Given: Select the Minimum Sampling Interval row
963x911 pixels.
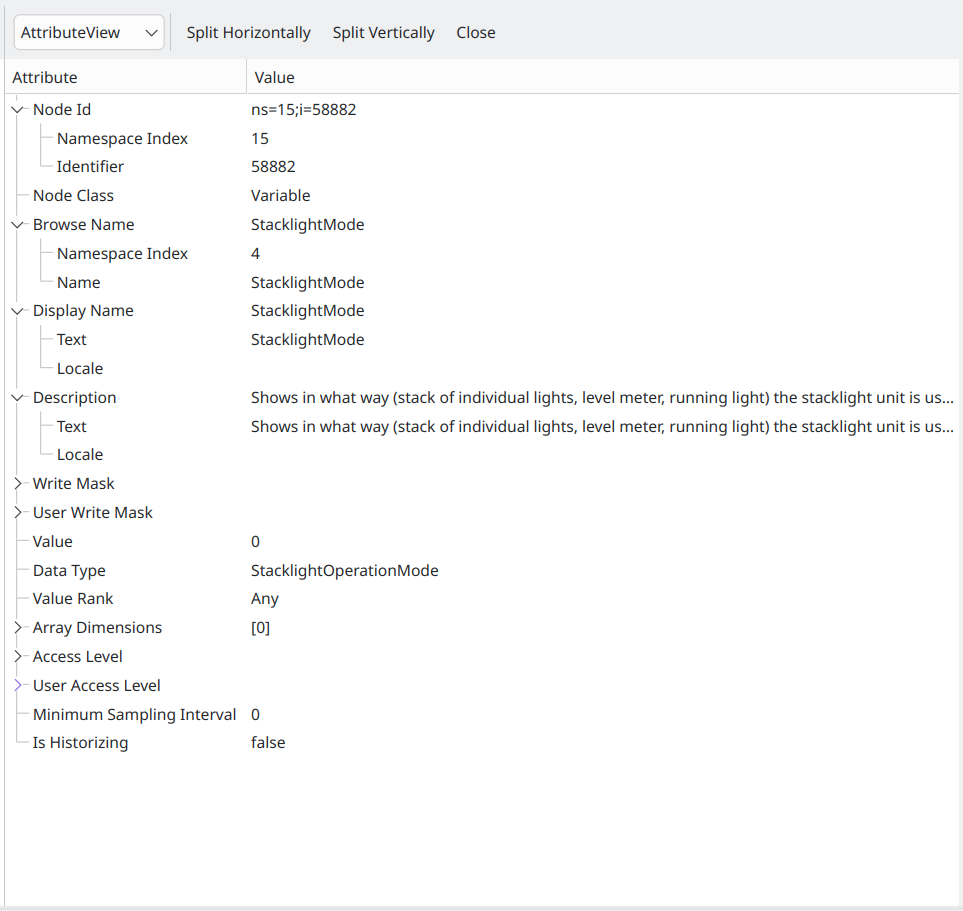Looking at the screenshot, I should click(x=134, y=715).
